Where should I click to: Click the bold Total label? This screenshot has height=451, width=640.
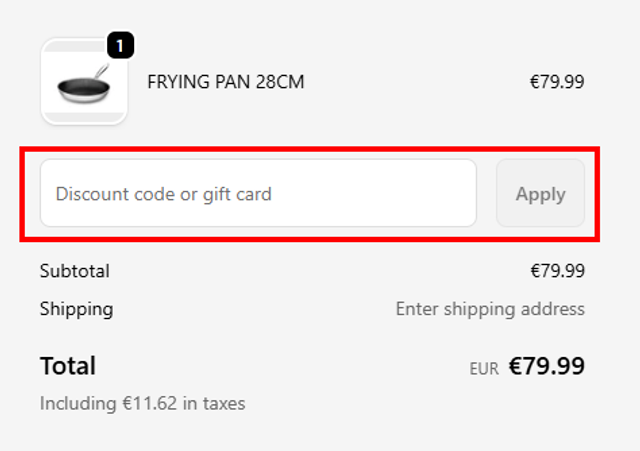(68, 366)
